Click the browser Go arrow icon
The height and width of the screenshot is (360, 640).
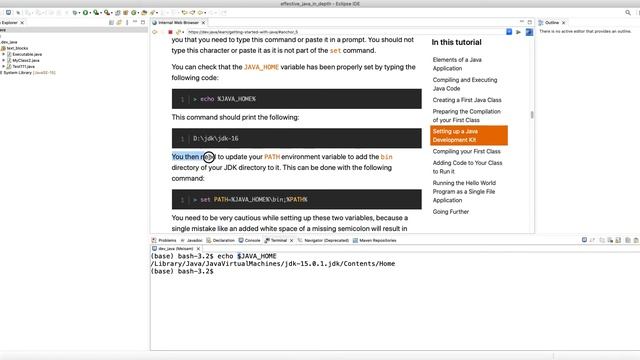tap(518, 32)
